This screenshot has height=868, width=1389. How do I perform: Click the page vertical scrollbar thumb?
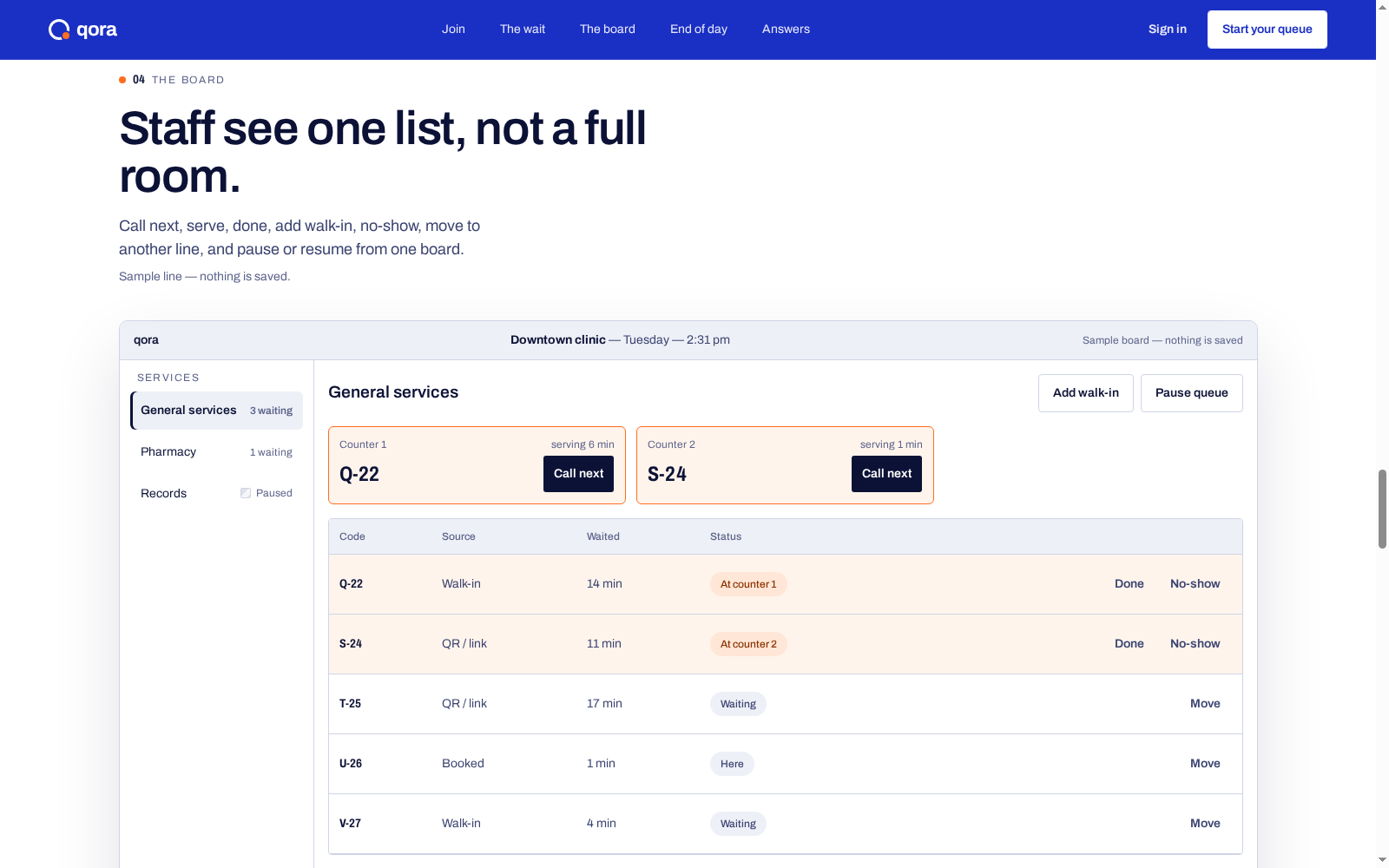(x=1382, y=509)
